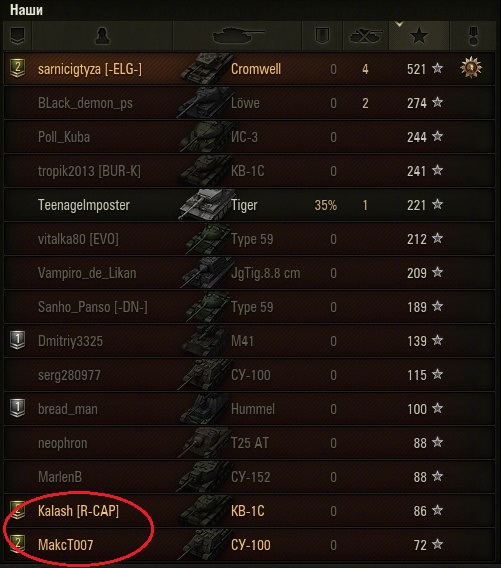This screenshot has width=501, height=568.
Task: Sort by player name header icon
Action: pos(102,36)
